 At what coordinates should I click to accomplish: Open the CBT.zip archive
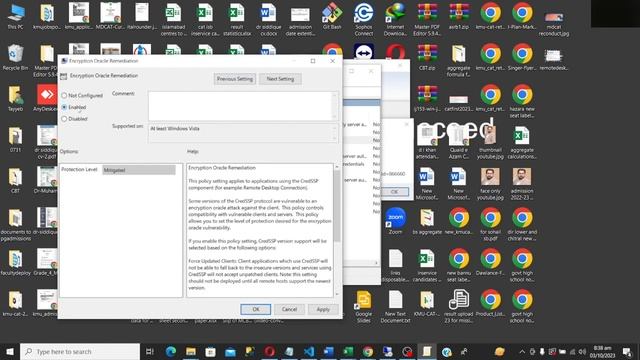[x=427, y=57]
